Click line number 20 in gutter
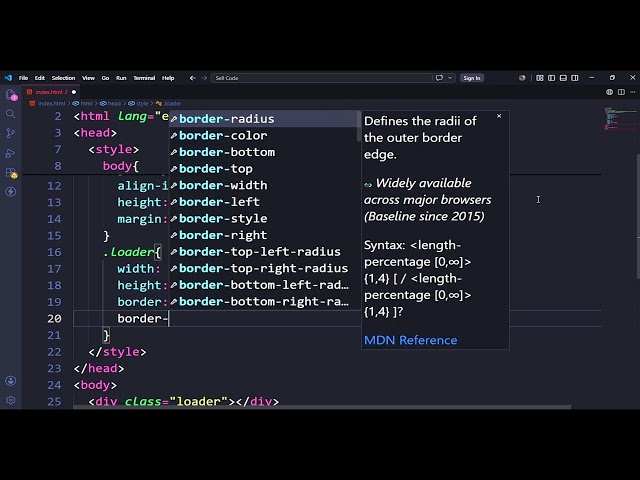Viewport: 640px width, 480px height. pyautogui.click(x=54, y=318)
